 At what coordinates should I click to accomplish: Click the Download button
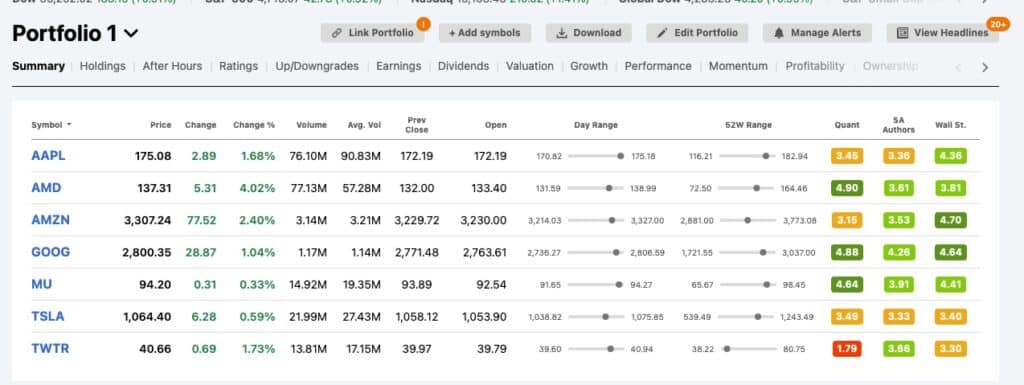tap(588, 33)
